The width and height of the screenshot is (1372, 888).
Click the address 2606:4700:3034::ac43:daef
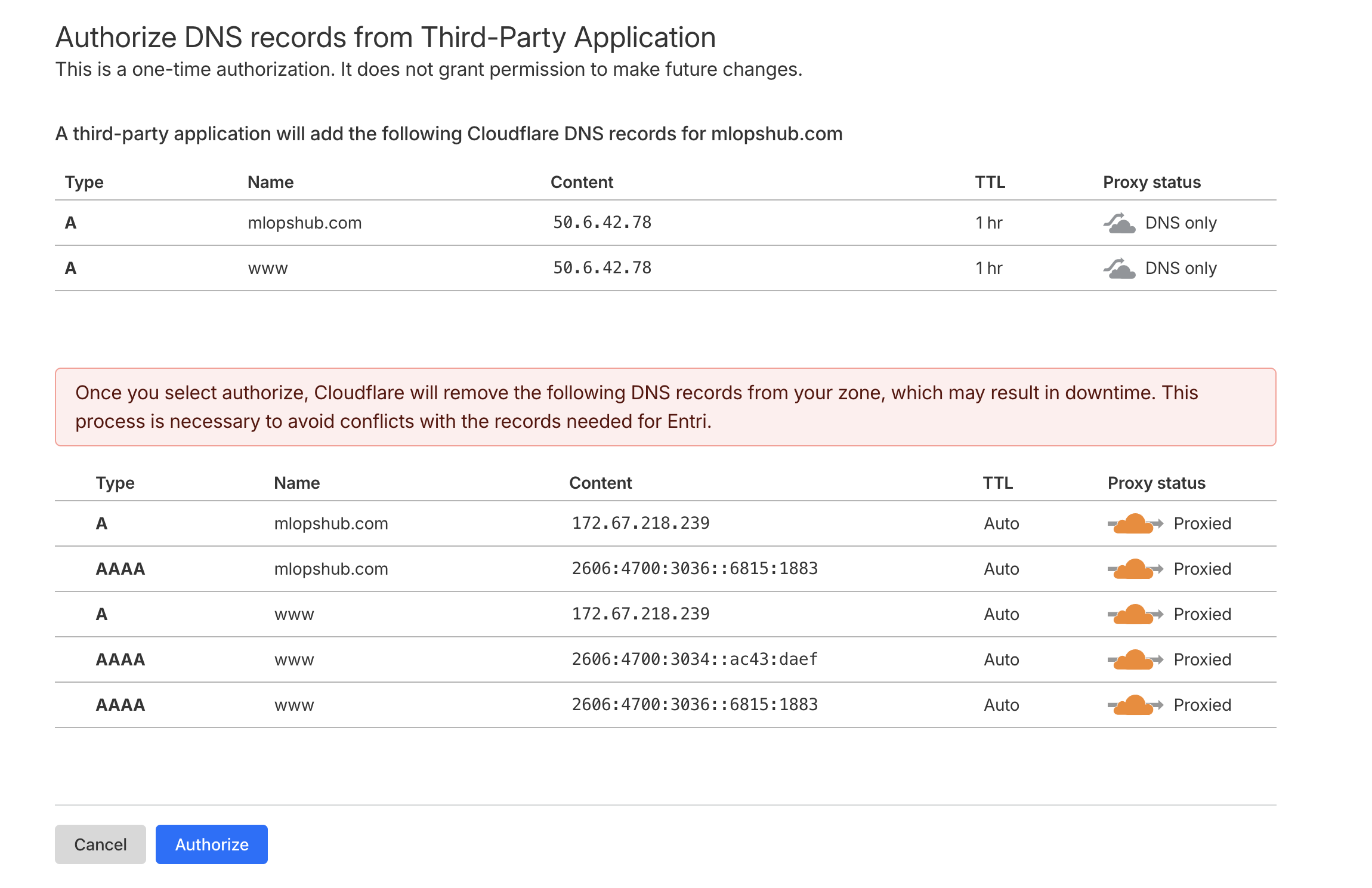click(x=695, y=659)
